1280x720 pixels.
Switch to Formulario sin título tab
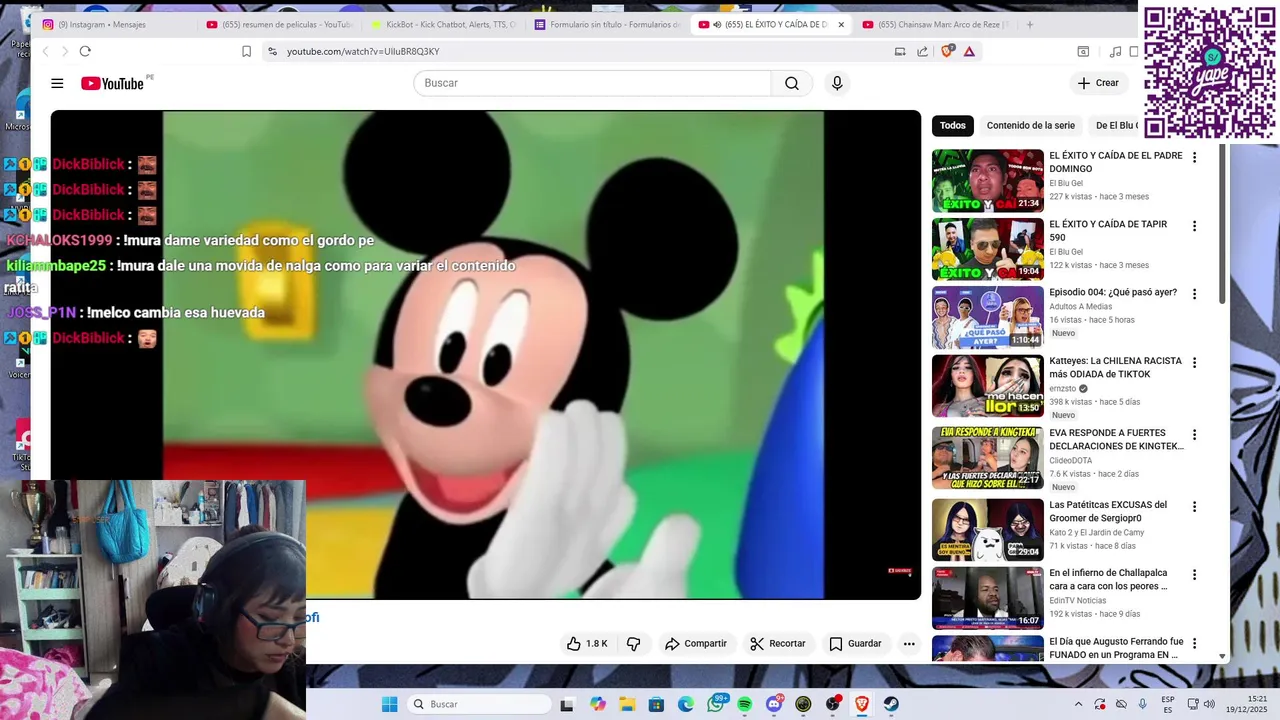click(607, 25)
